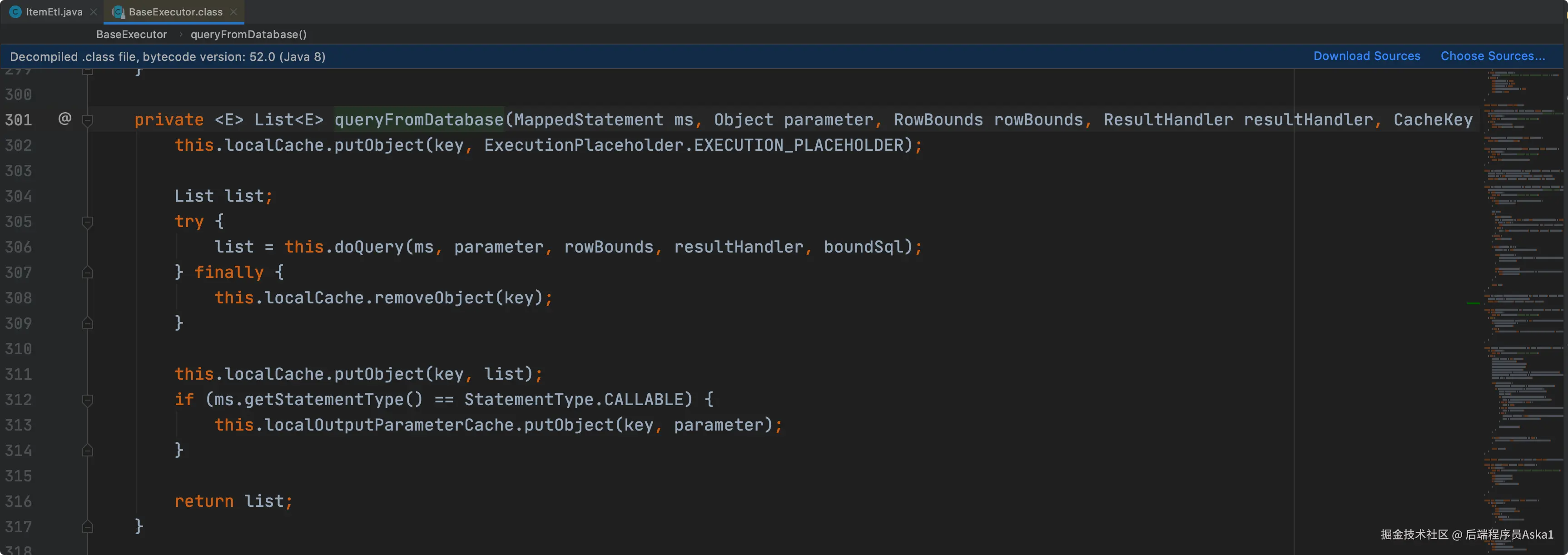Click the fold end marker at line 309
Screen dimensions: 1568x555
pyautogui.click(x=88, y=323)
